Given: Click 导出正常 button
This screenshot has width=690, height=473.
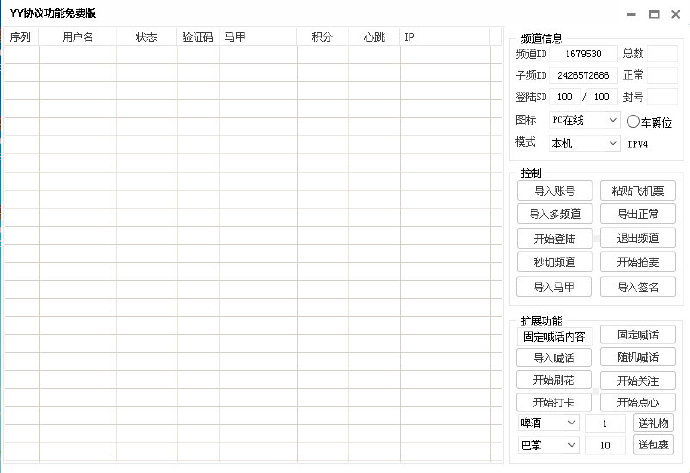Looking at the screenshot, I should point(638,214).
